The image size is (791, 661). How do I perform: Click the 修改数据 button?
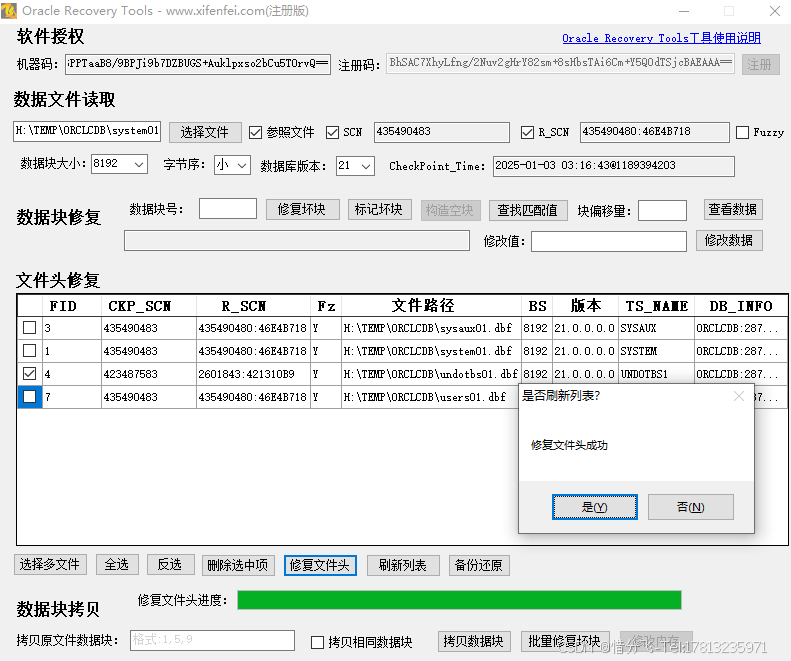[729, 240]
